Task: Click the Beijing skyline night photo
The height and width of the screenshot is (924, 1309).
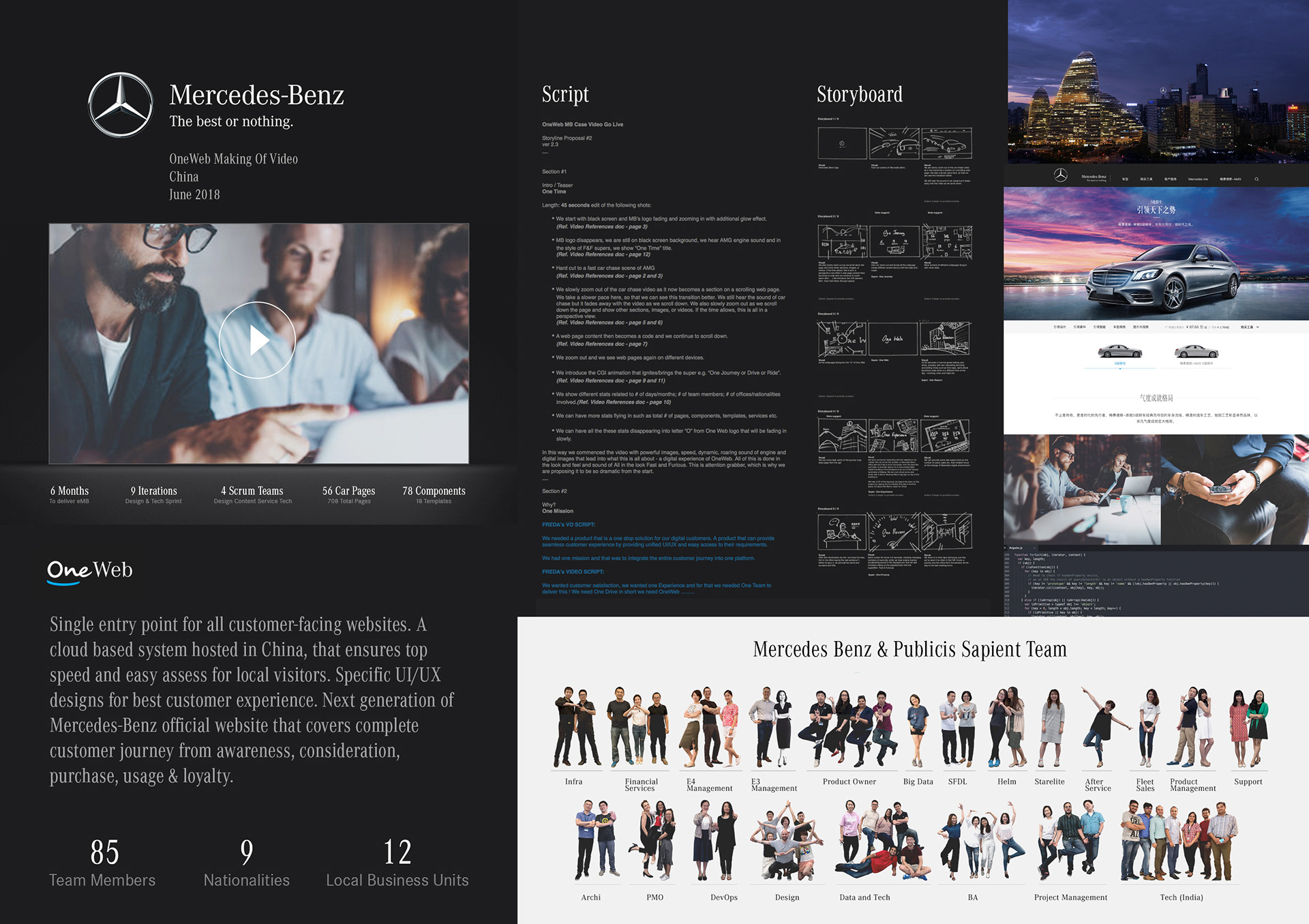Action: click(1158, 82)
